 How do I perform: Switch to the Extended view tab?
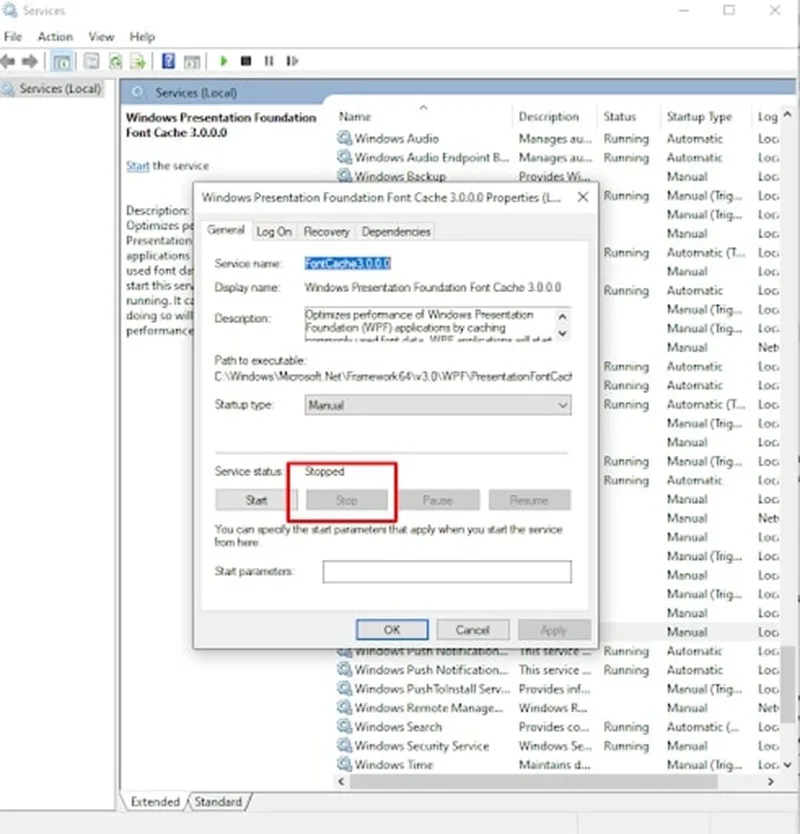pos(155,802)
